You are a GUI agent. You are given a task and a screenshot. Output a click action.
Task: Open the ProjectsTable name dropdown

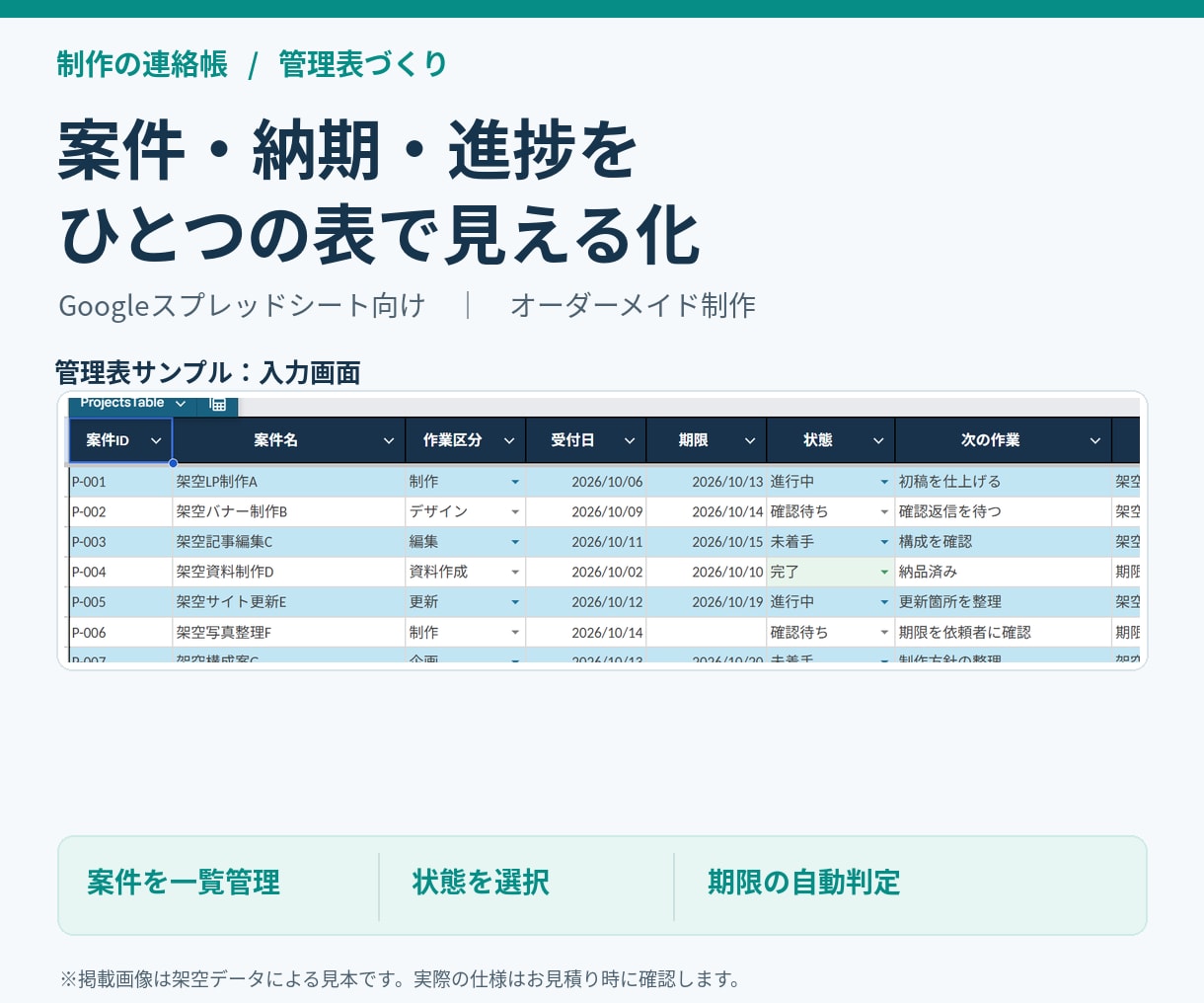[x=181, y=404]
